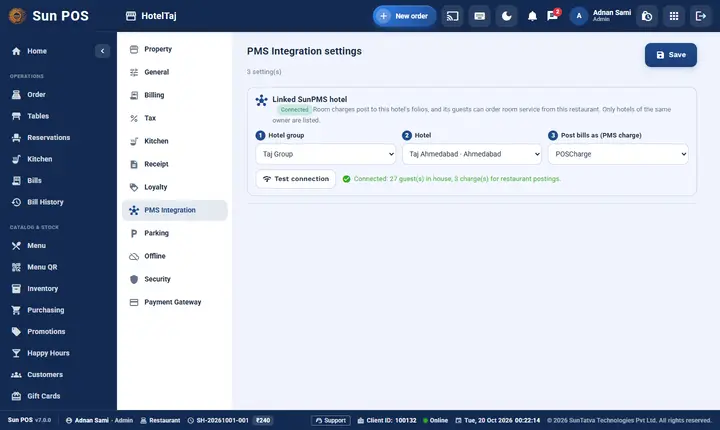720x430 pixels.
Task: Select Offline settings tab
Action: (x=174, y=256)
